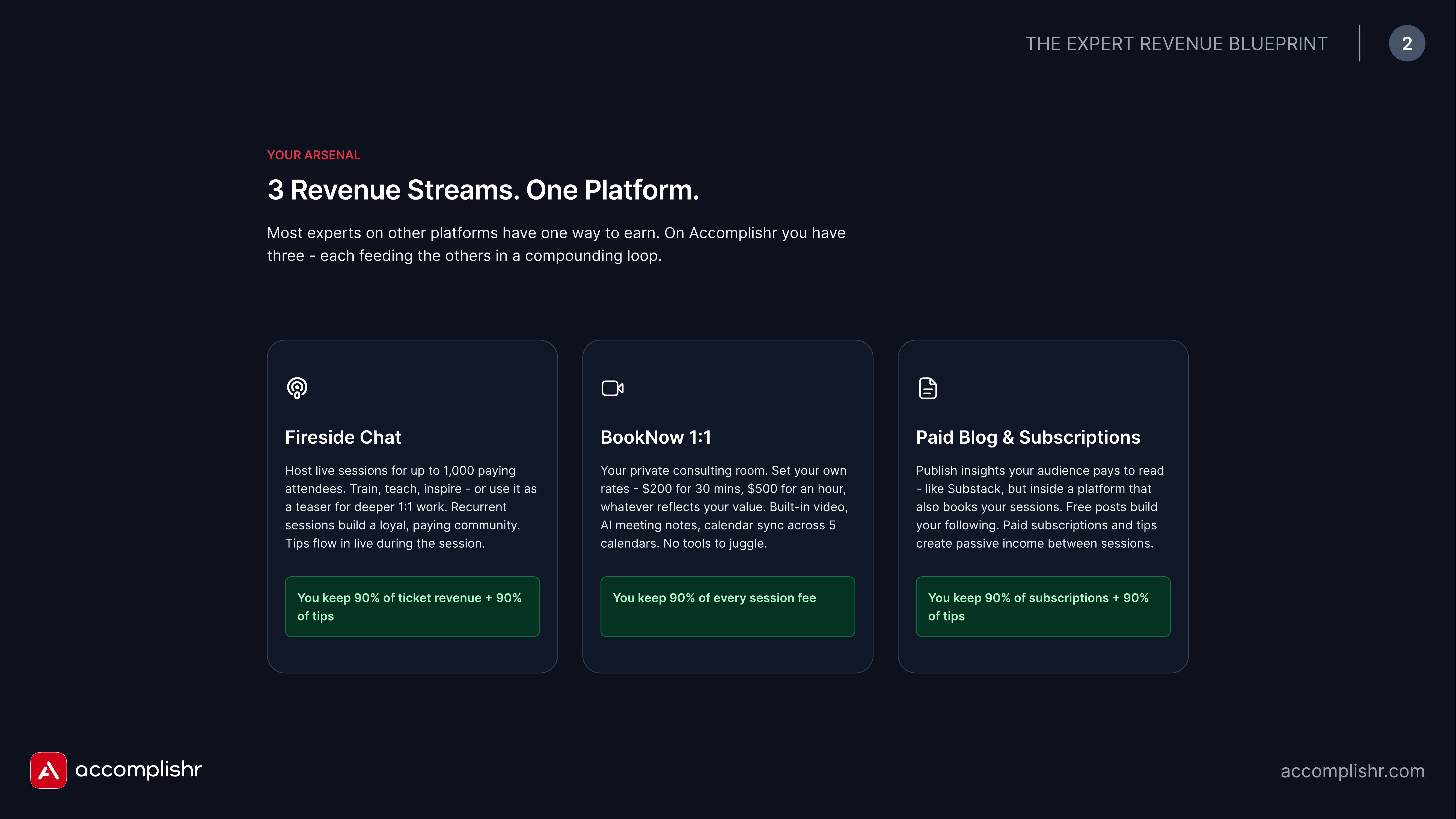Click the BookNow video camera icon

[x=612, y=388]
